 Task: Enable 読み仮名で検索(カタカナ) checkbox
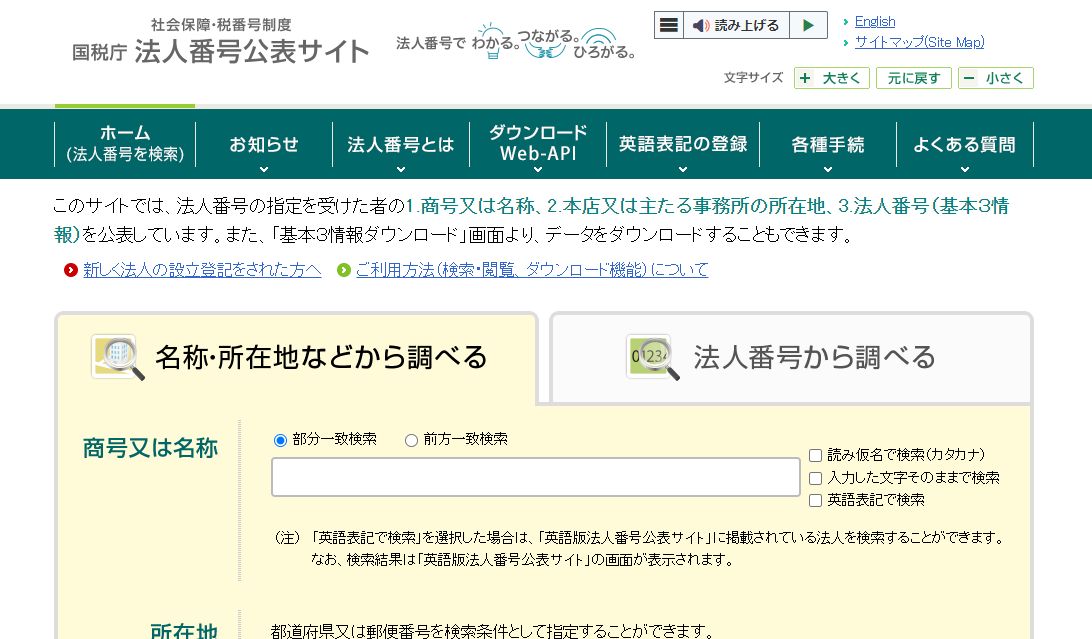[x=816, y=456]
